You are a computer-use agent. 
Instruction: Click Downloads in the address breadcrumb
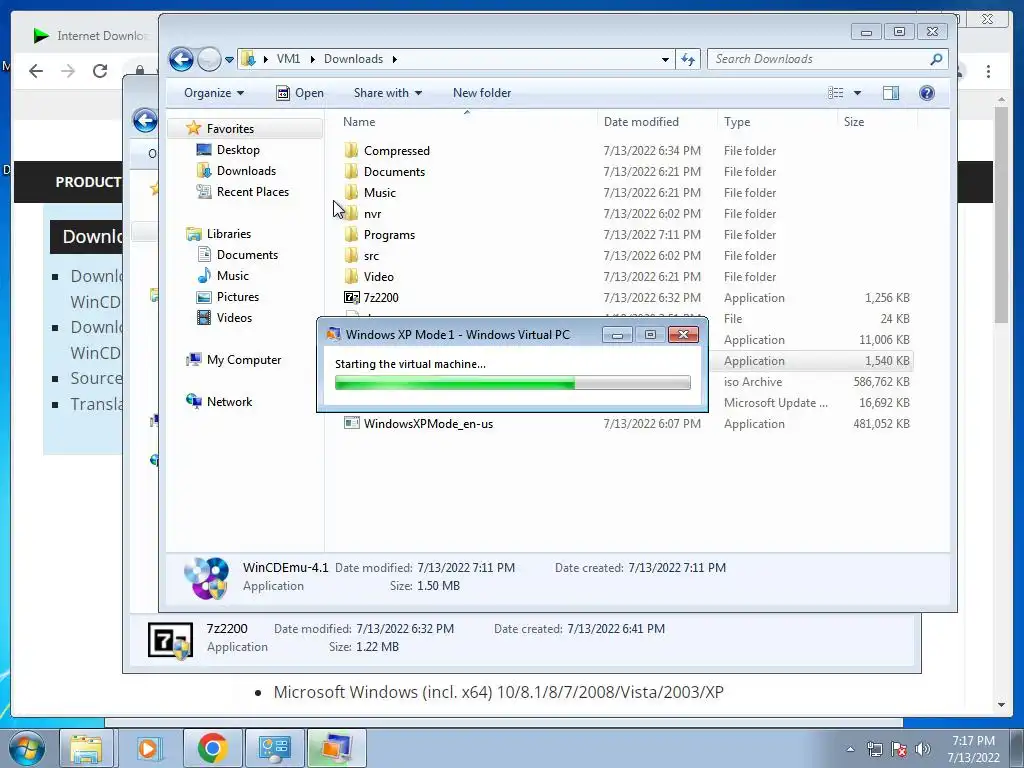click(353, 59)
